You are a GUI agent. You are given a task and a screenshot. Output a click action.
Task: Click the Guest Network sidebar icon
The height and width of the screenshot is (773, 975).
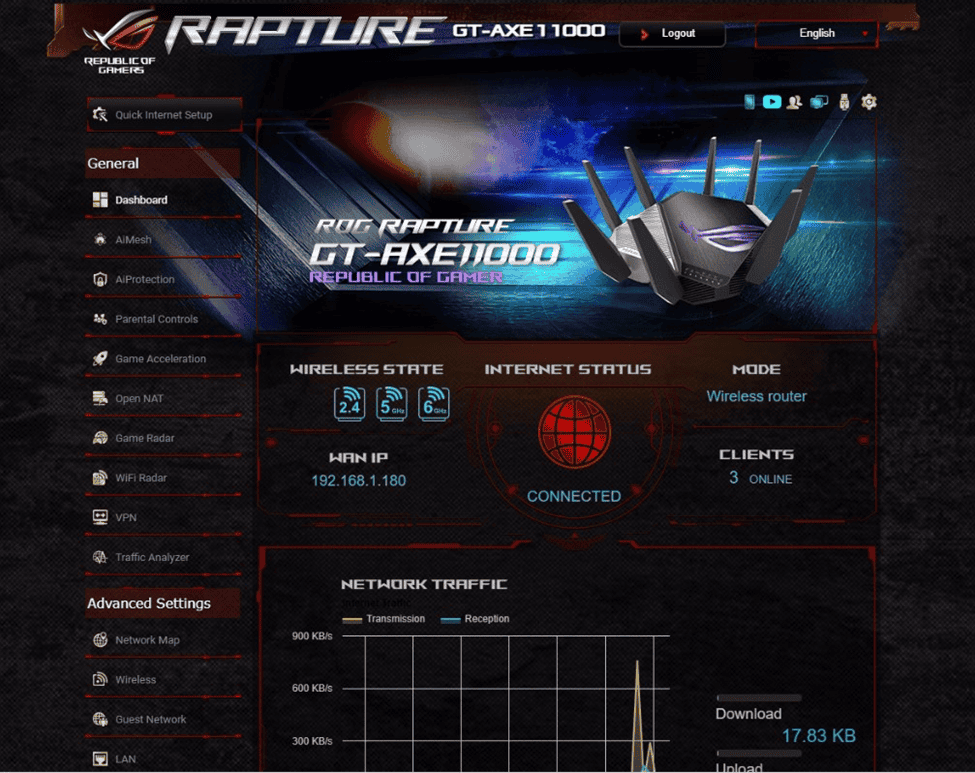100,720
